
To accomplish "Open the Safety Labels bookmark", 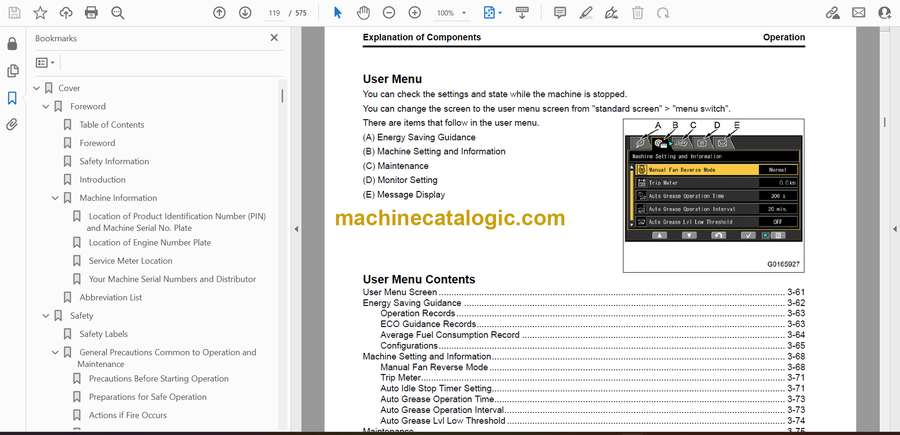I will pyautogui.click(x=104, y=334).
